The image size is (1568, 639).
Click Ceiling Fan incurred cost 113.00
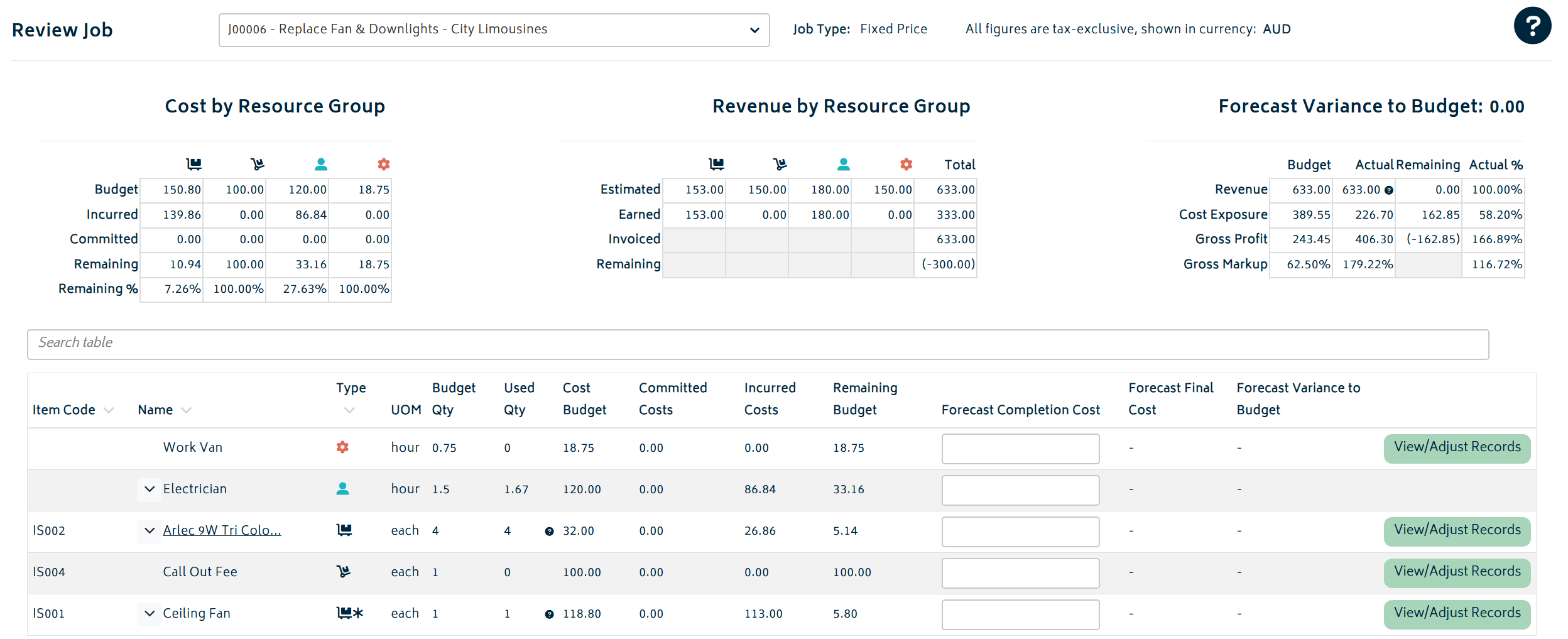pyautogui.click(x=763, y=613)
